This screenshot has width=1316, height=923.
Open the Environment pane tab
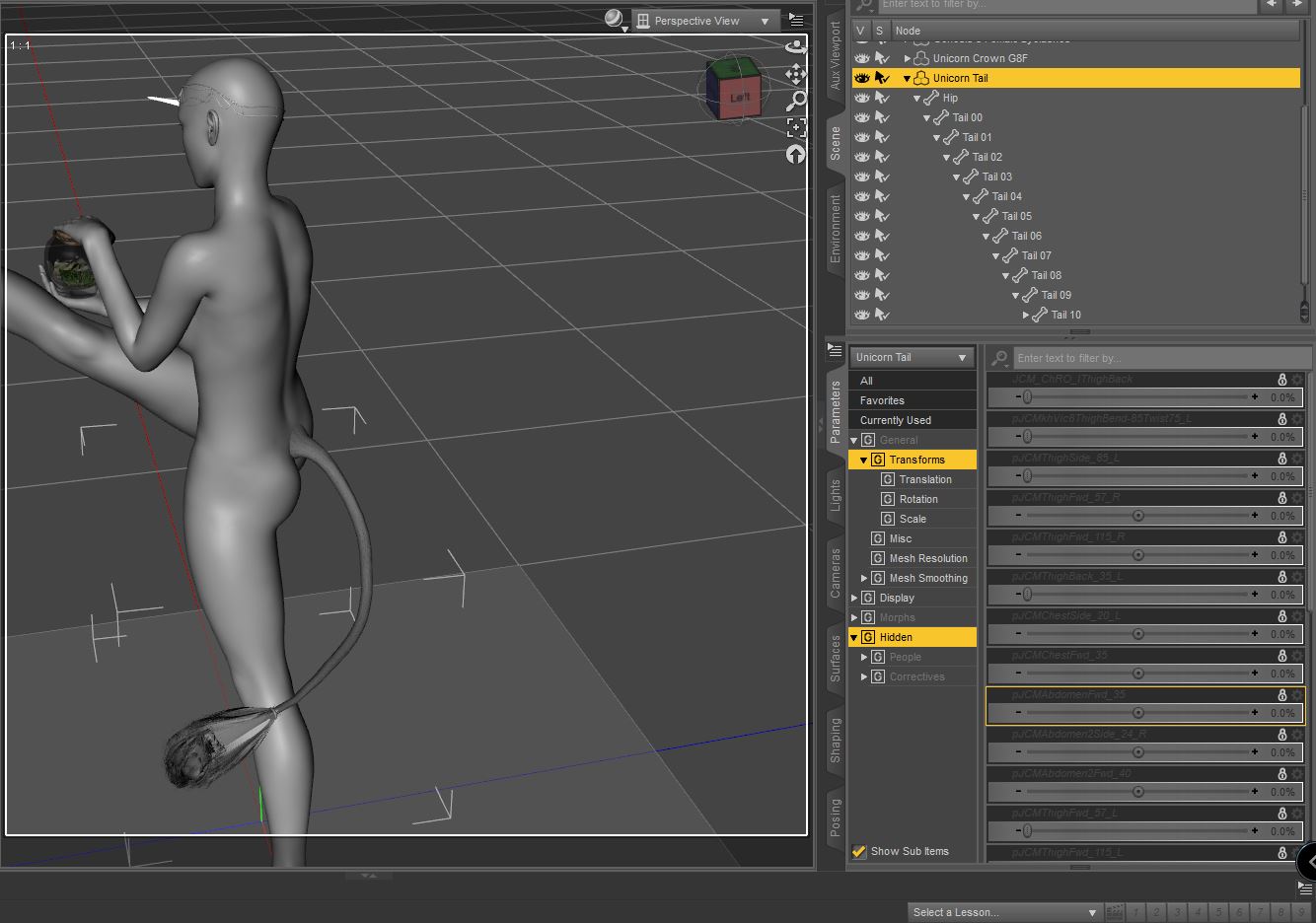click(836, 228)
